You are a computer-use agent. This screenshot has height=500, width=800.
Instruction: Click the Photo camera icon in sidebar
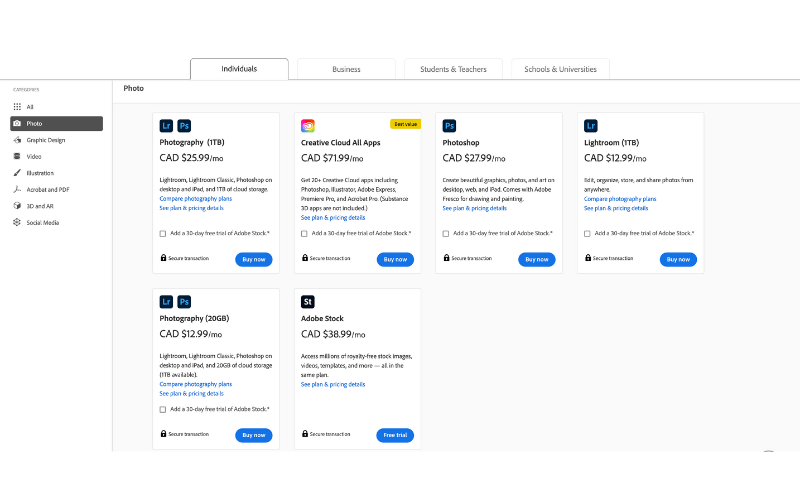(17, 123)
